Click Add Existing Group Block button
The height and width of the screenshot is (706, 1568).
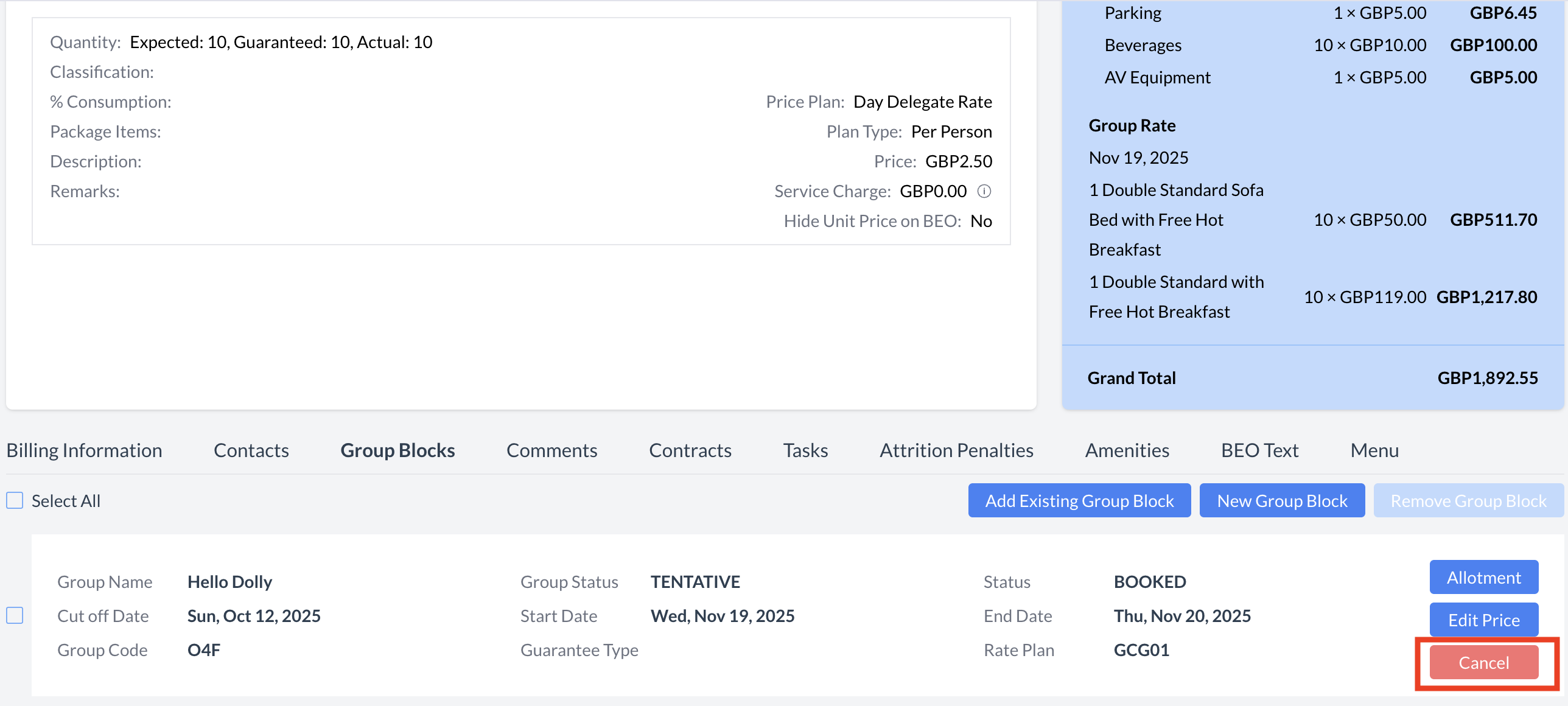(1079, 500)
